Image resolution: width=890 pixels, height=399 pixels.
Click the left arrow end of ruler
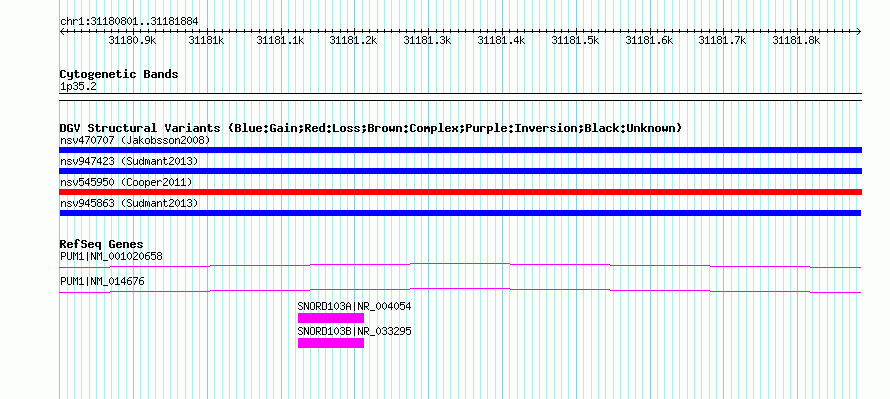point(62,32)
